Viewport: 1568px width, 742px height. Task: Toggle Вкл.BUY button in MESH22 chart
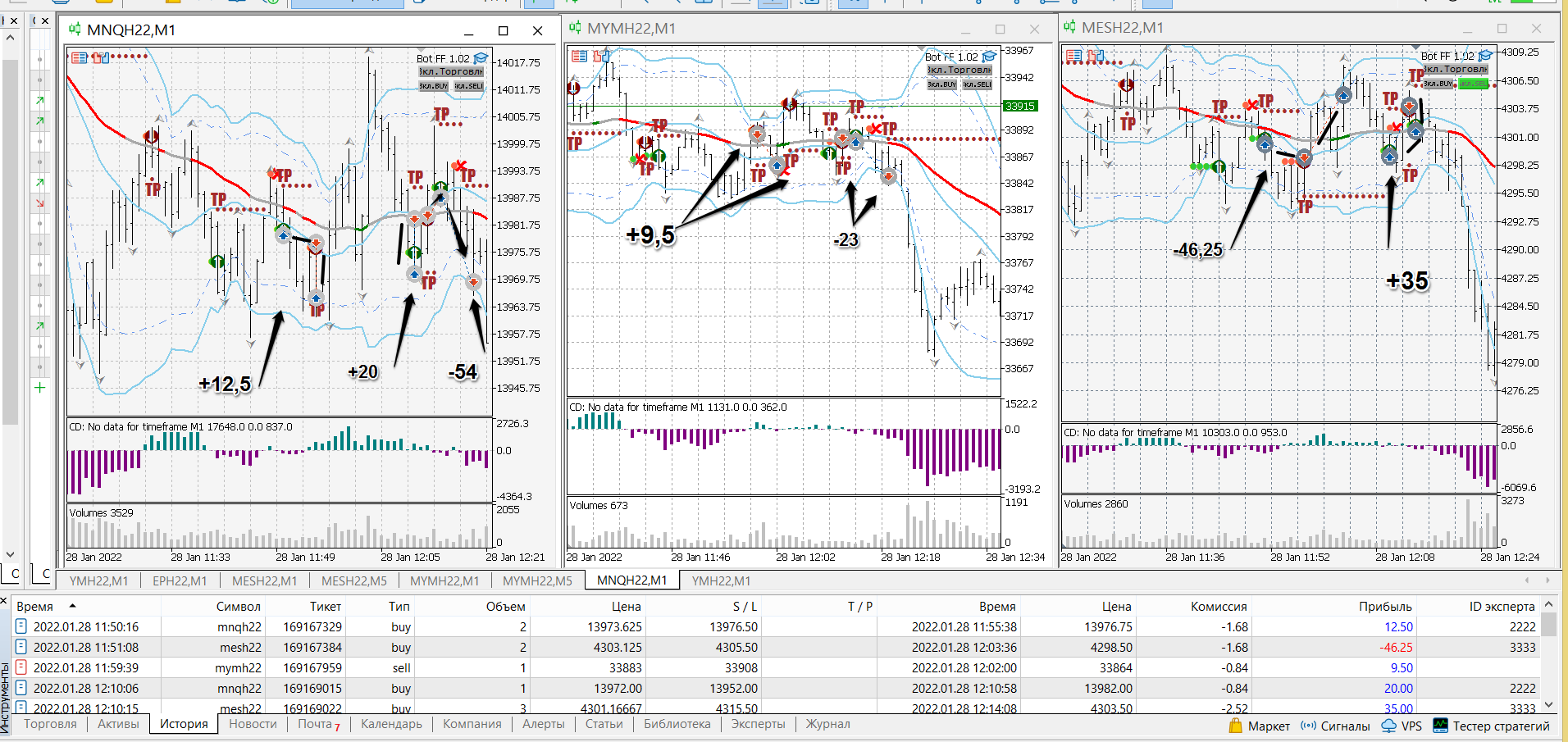(1438, 84)
